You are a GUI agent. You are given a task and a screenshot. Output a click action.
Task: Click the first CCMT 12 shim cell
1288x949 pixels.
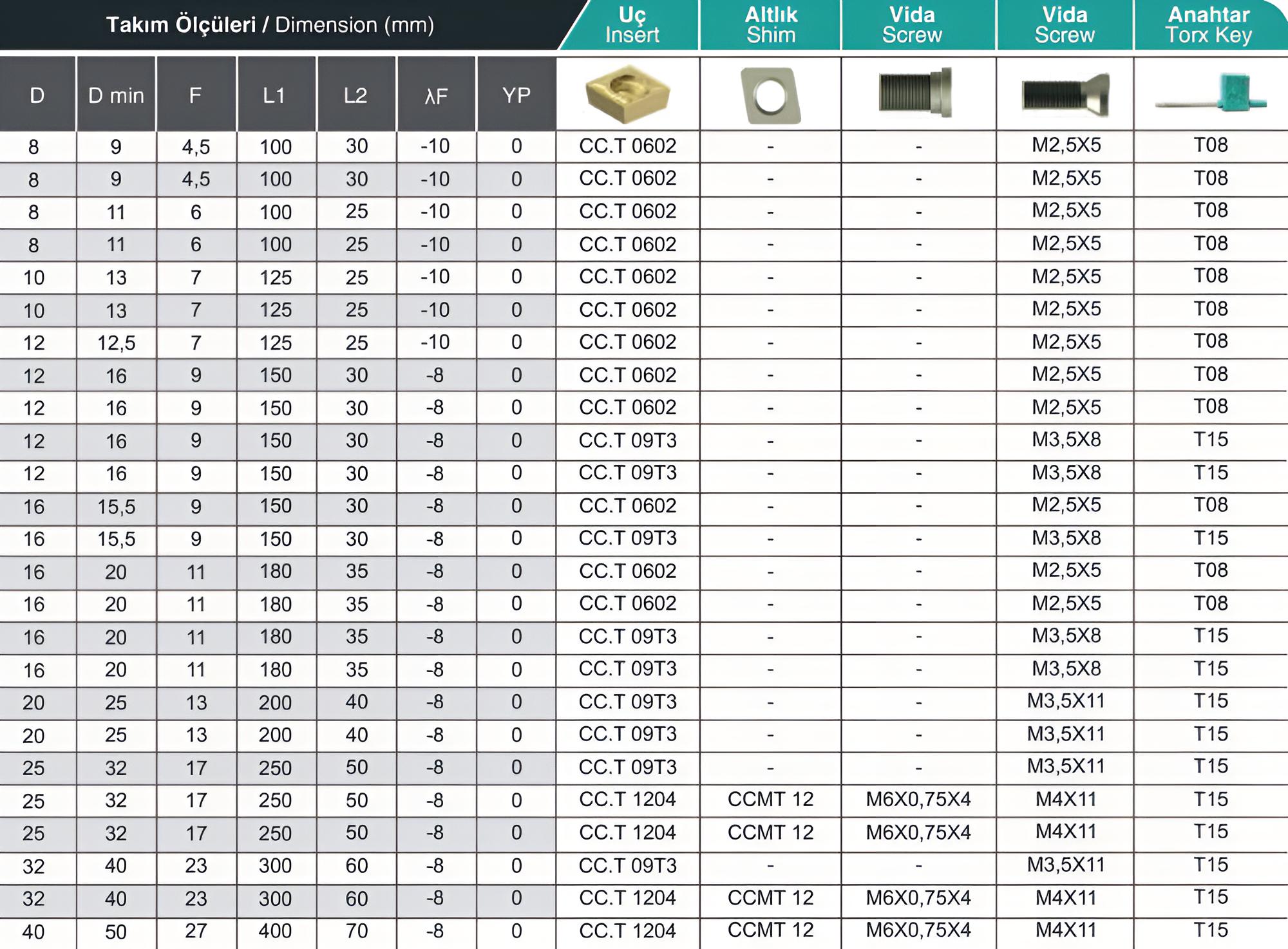[770, 800]
